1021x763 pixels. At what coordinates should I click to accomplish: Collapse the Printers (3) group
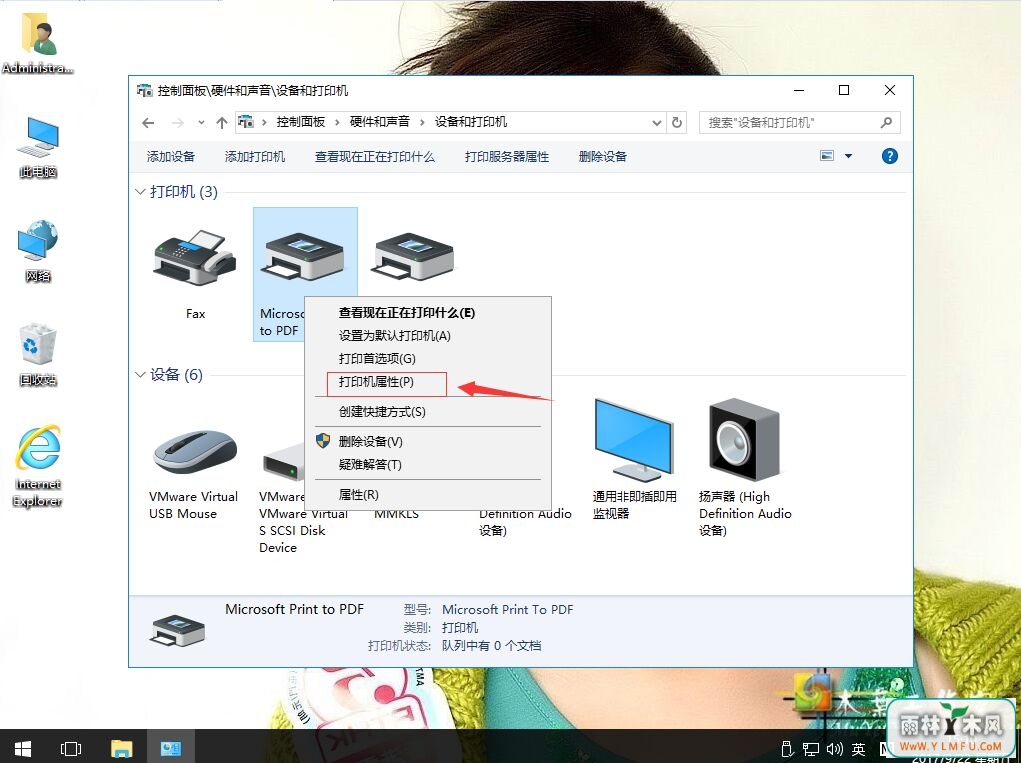[139, 192]
